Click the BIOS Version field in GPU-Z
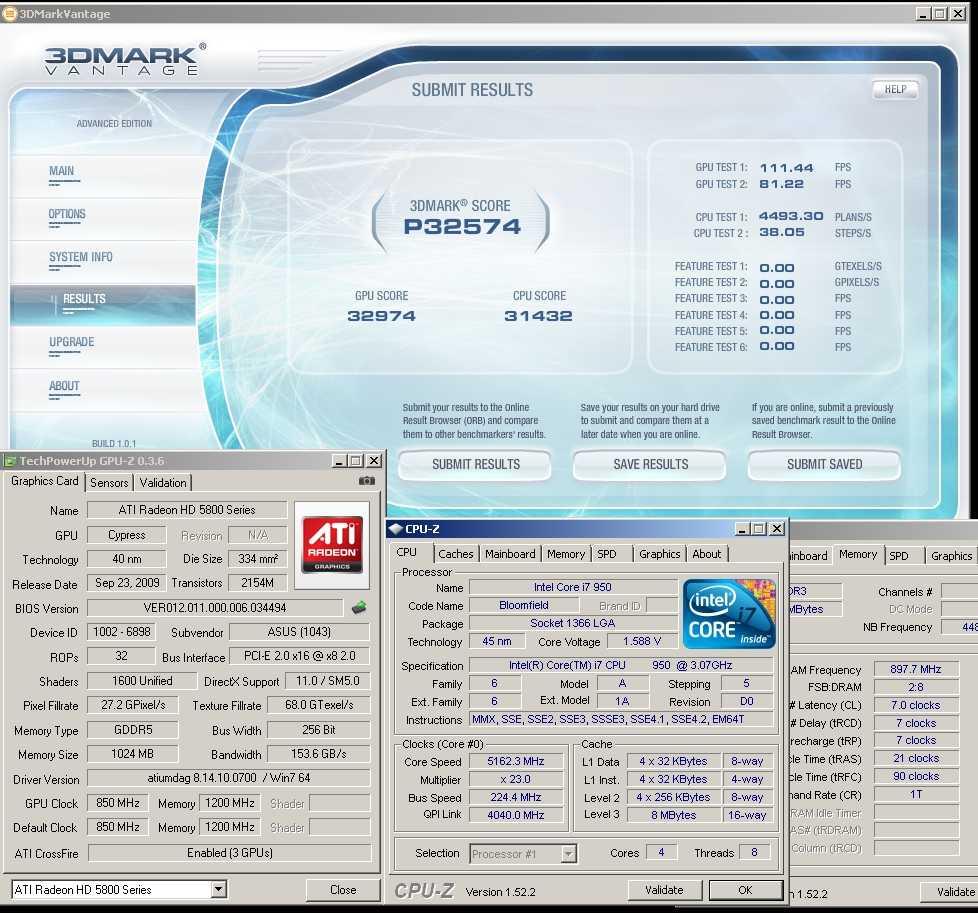This screenshot has width=978, height=913. [x=215, y=608]
